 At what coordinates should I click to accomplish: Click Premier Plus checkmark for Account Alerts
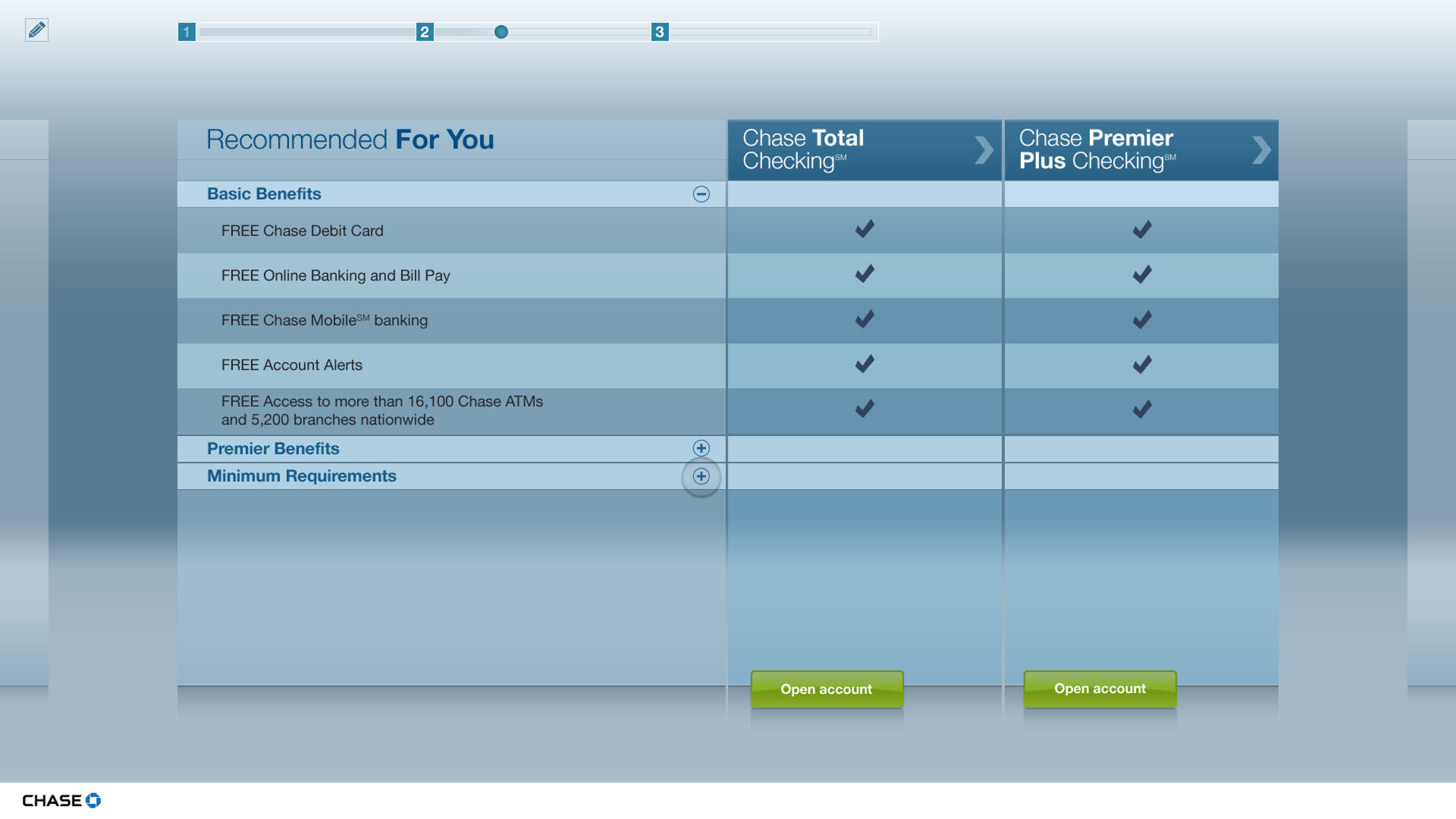(x=1142, y=364)
